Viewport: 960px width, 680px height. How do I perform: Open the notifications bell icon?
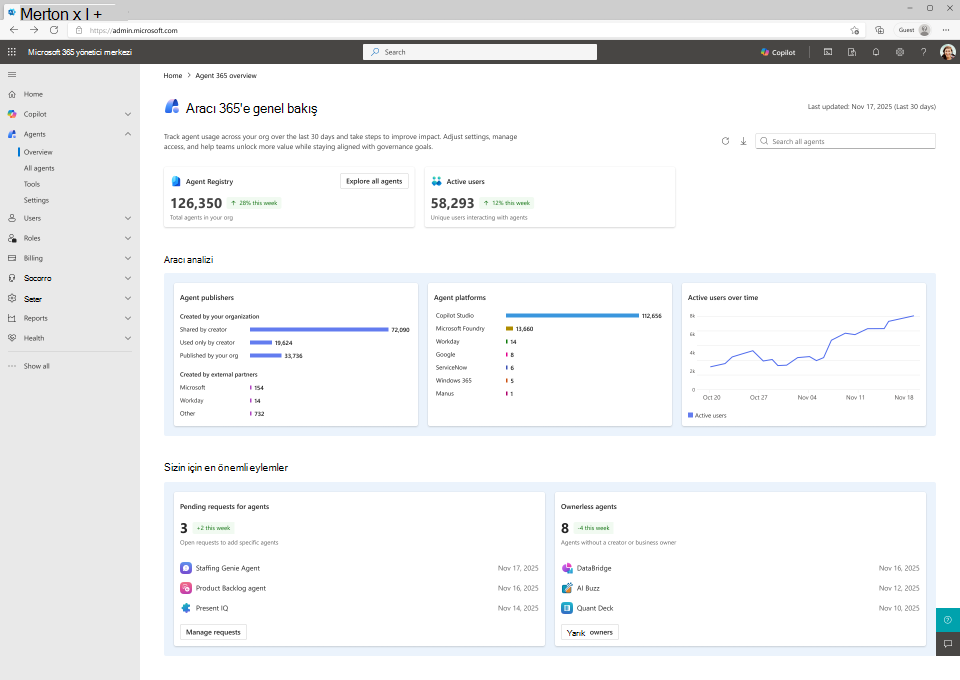point(876,52)
